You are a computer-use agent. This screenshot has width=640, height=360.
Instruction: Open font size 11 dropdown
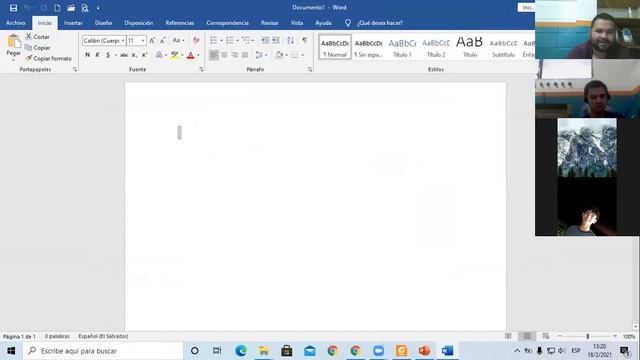click(143, 40)
